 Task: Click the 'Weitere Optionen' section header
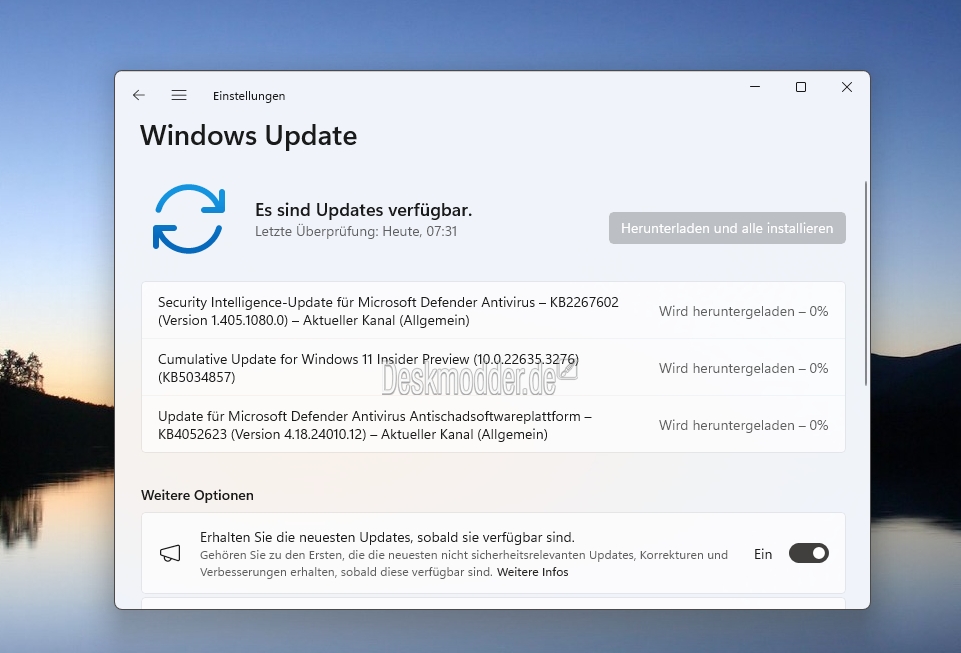[x=197, y=495]
